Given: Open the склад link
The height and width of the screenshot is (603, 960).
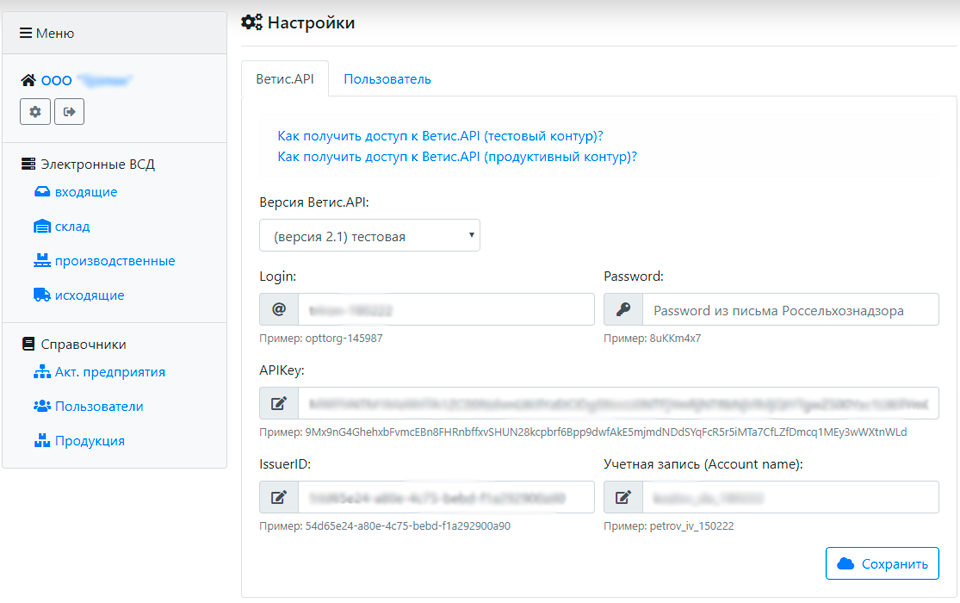Looking at the screenshot, I should [x=72, y=227].
